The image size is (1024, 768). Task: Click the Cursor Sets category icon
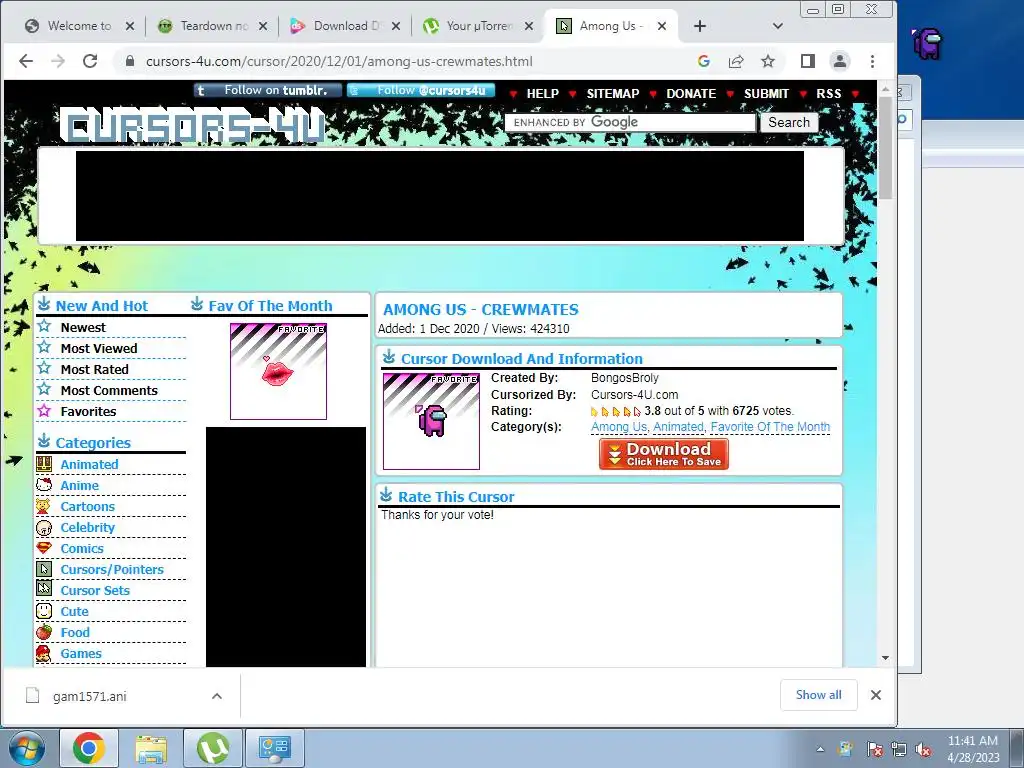click(x=44, y=589)
